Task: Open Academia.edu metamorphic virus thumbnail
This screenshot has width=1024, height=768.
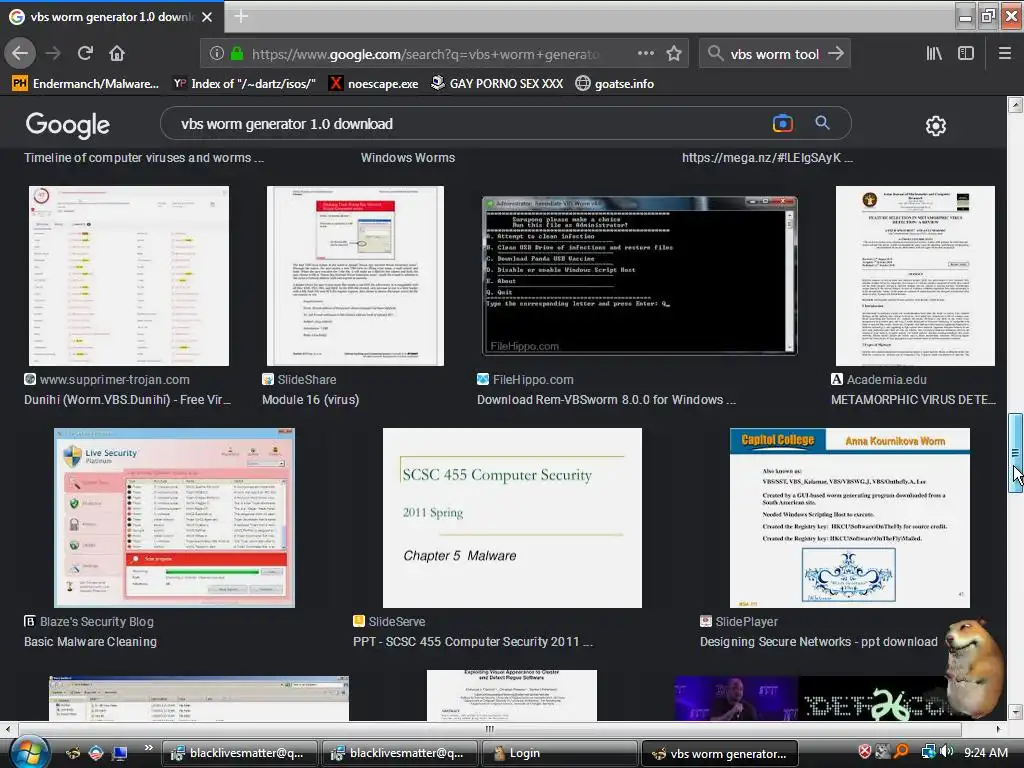Action: (915, 276)
